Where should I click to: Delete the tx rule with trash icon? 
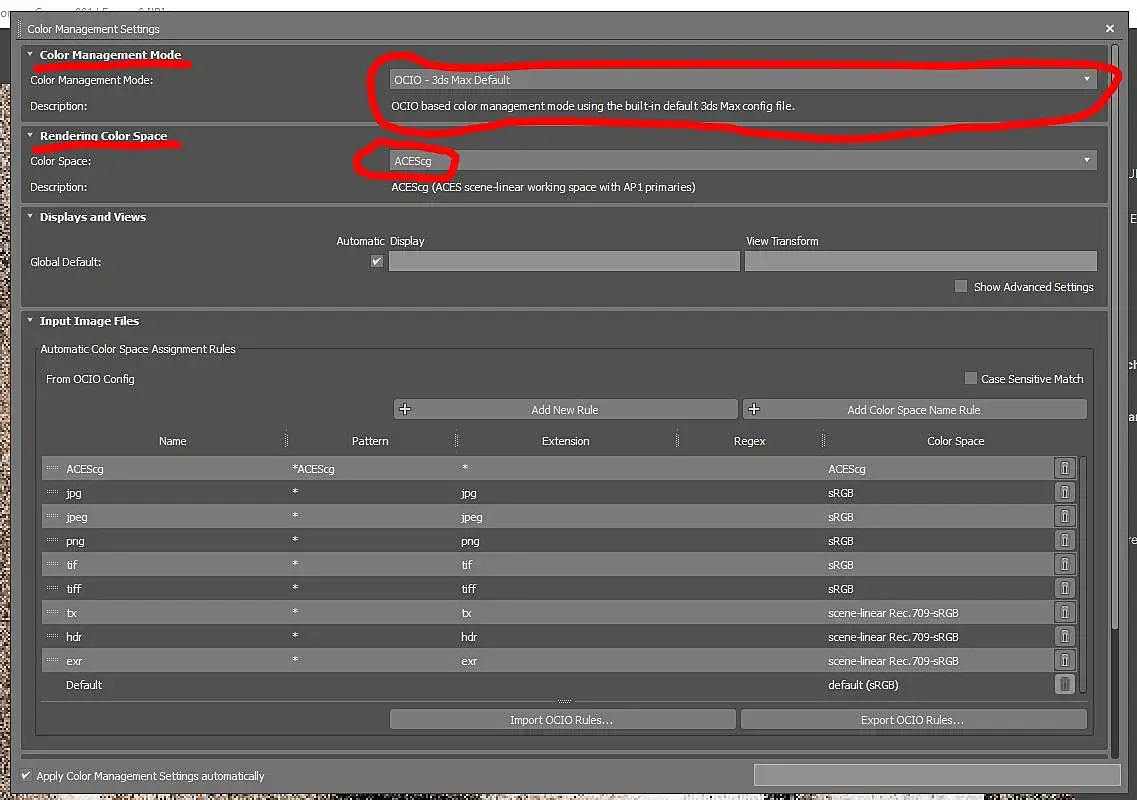point(1064,612)
